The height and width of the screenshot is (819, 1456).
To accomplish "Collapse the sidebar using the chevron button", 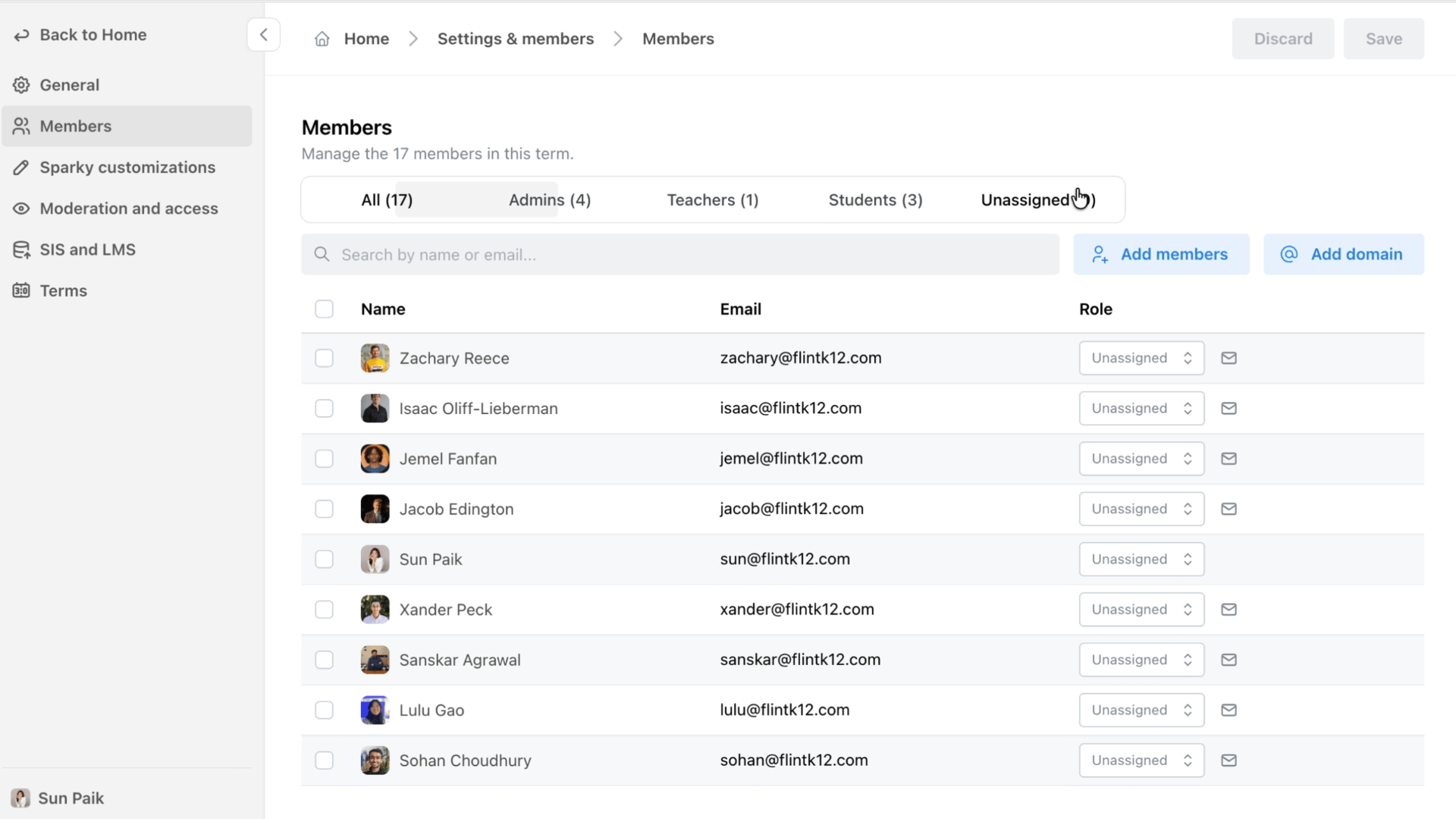I will 263,34.
